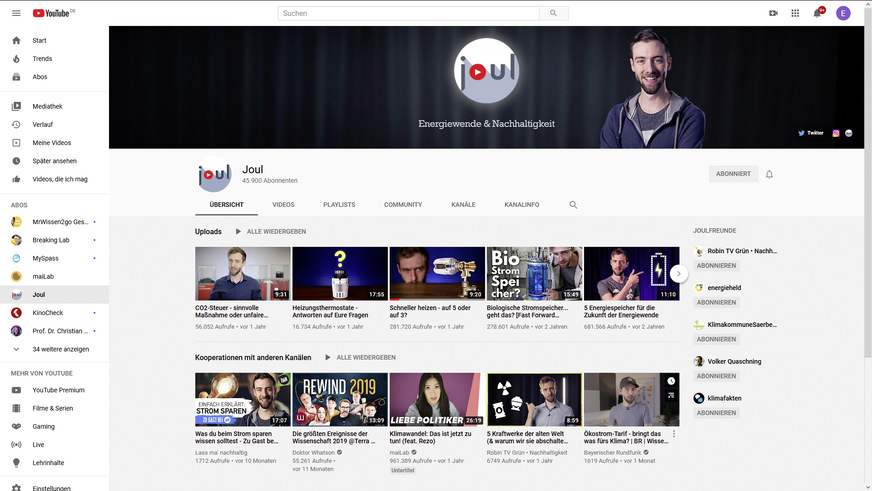Toggle the ABONNIERT subscription button
The width and height of the screenshot is (872, 491).
(x=732, y=174)
